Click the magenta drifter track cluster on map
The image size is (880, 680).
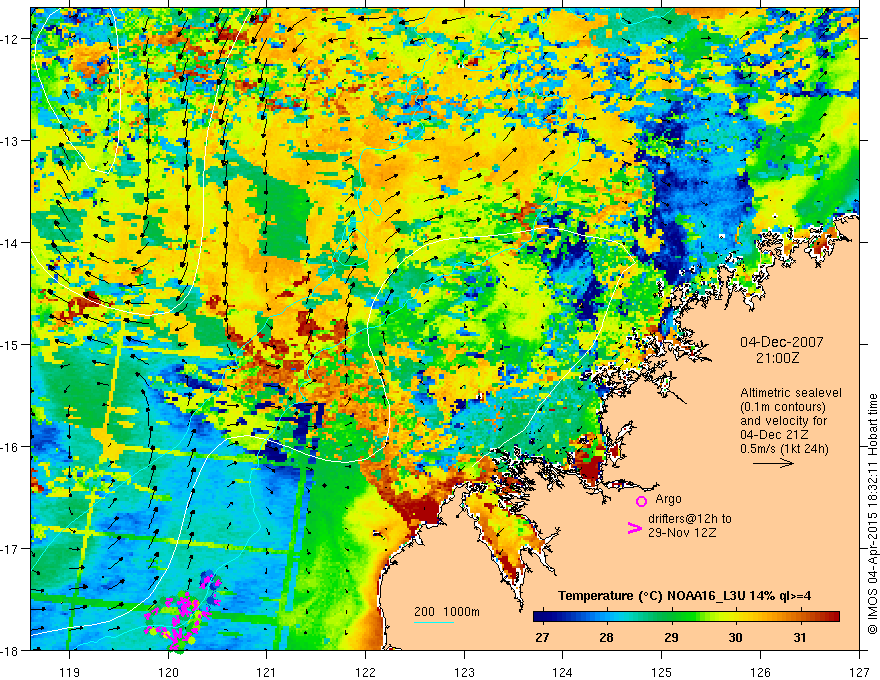click(182, 610)
